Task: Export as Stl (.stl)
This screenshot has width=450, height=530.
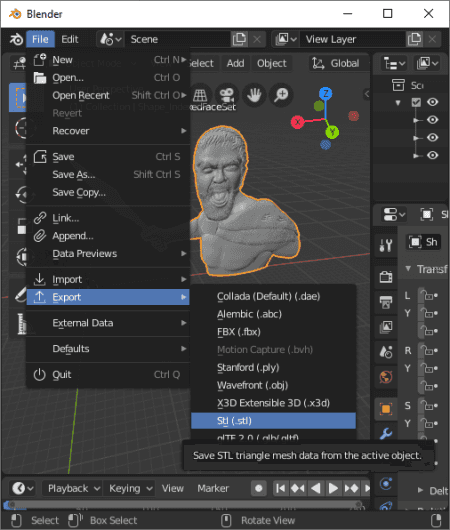Action: tap(273, 421)
